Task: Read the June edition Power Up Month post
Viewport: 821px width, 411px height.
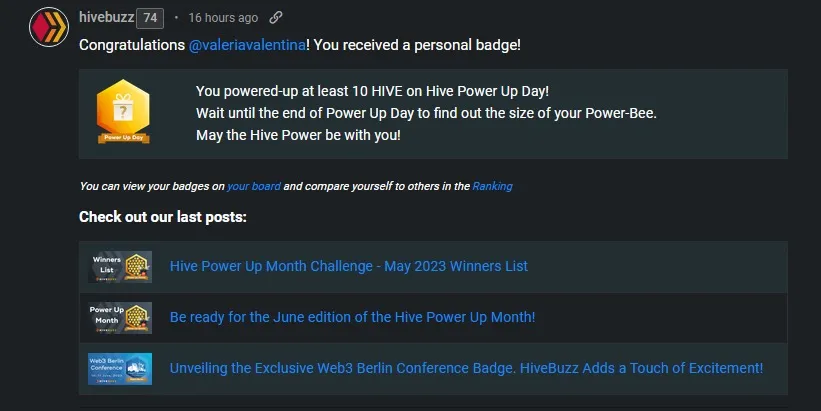Action: (353, 317)
